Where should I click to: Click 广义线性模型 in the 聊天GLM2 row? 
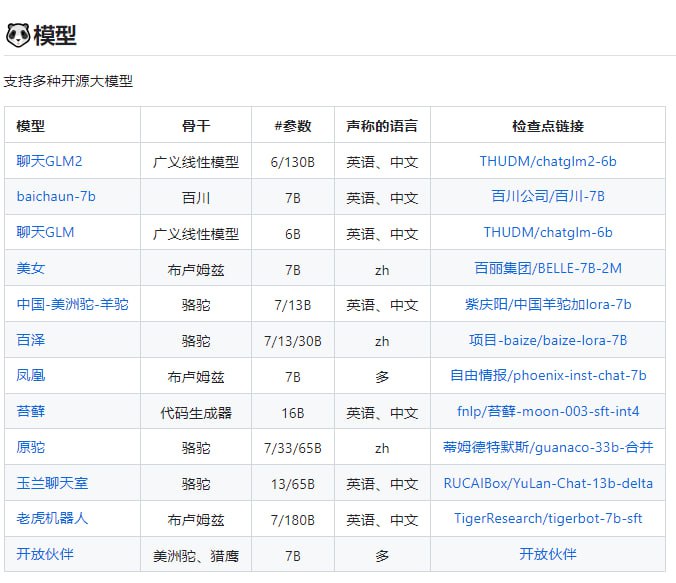point(196,162)
